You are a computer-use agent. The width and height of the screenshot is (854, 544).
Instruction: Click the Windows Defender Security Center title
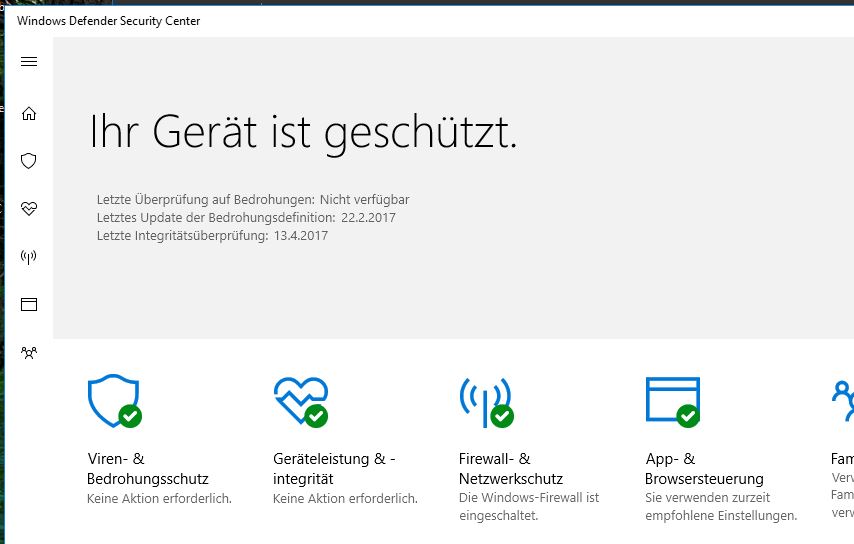(x=108, y=21)
